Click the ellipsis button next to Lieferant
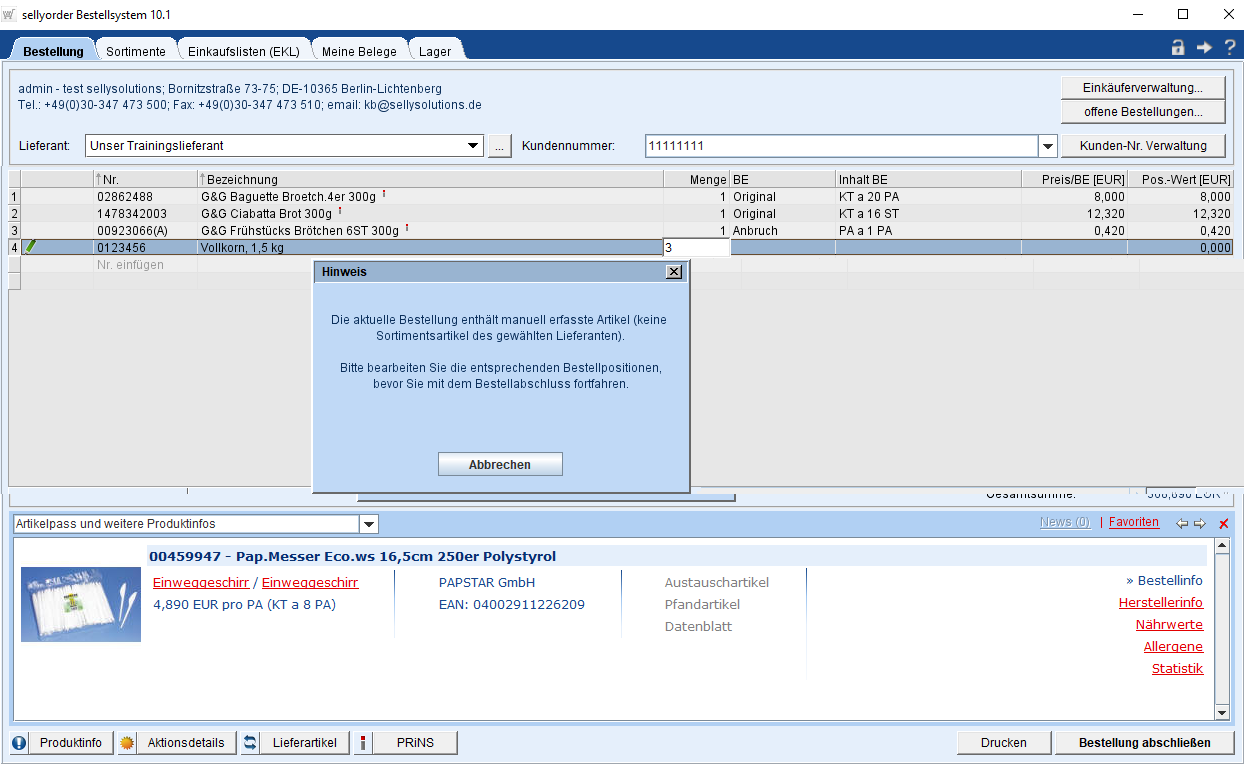The image size is (1244, 764). [x=500, y=146]
